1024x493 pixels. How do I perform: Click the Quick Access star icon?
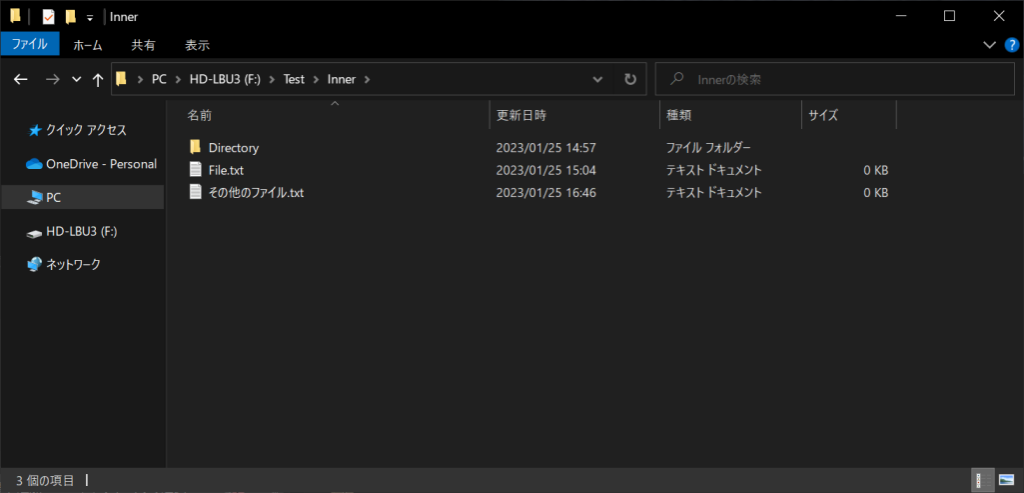pyautogui.click(x=35, y=131)
